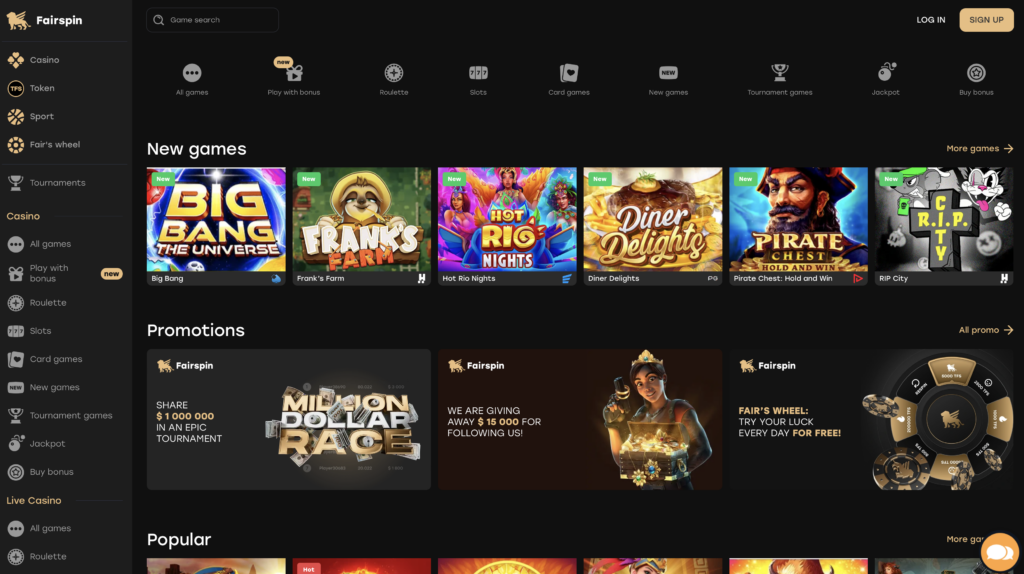Click the Promotions section heading
1024x574 pixels.
[x=196, y=330]
